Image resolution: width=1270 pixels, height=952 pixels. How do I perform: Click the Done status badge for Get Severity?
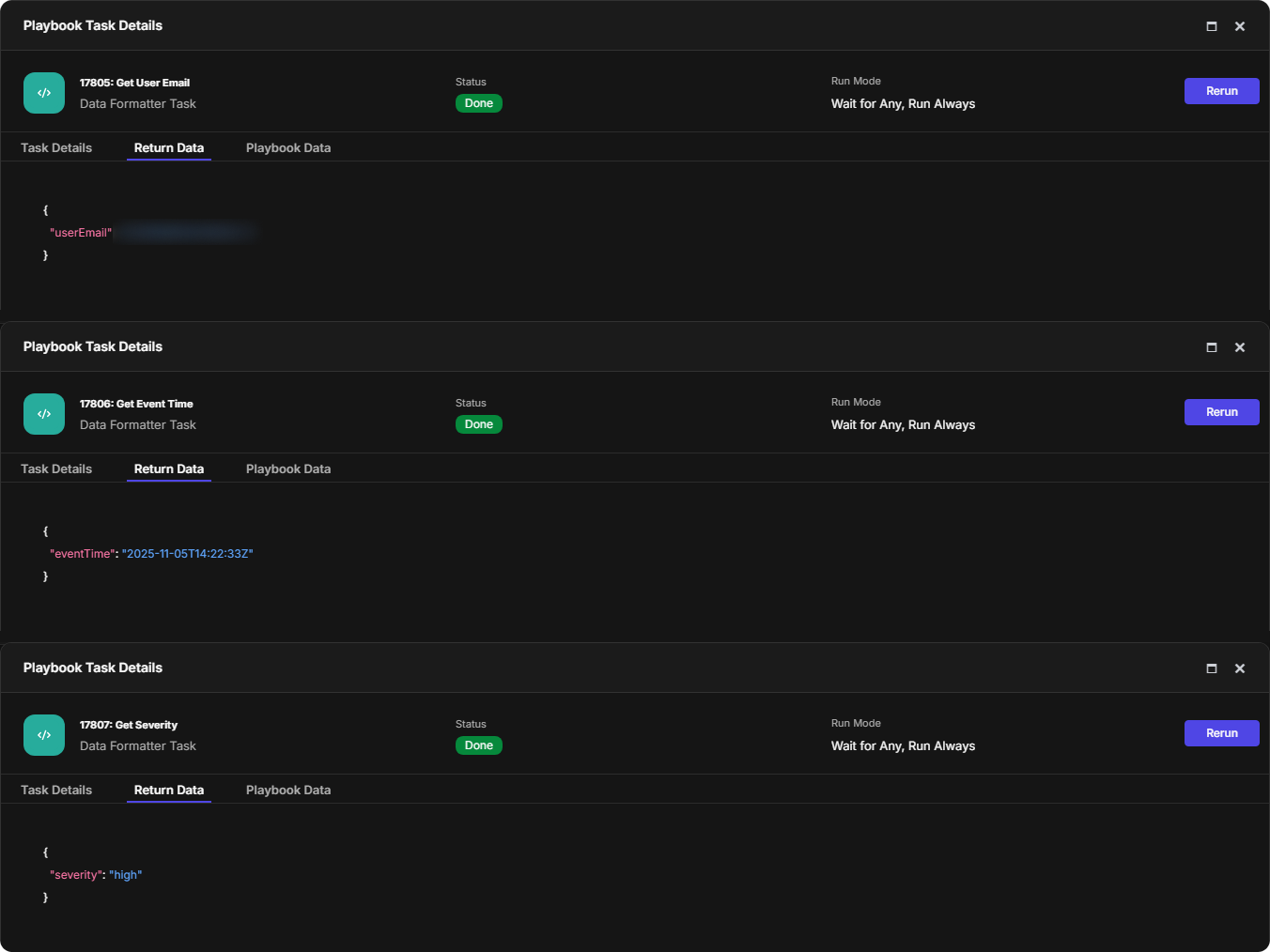pos(479,745)
